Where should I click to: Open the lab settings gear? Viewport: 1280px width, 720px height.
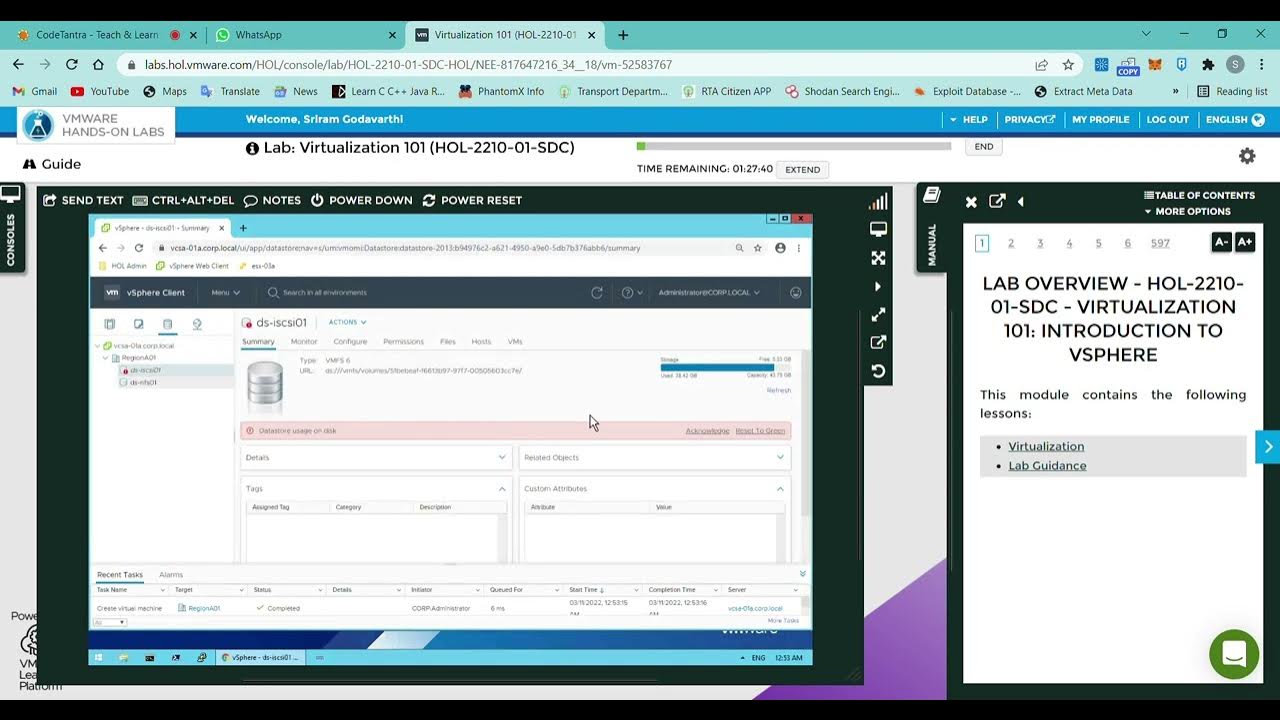(1247, 156)
